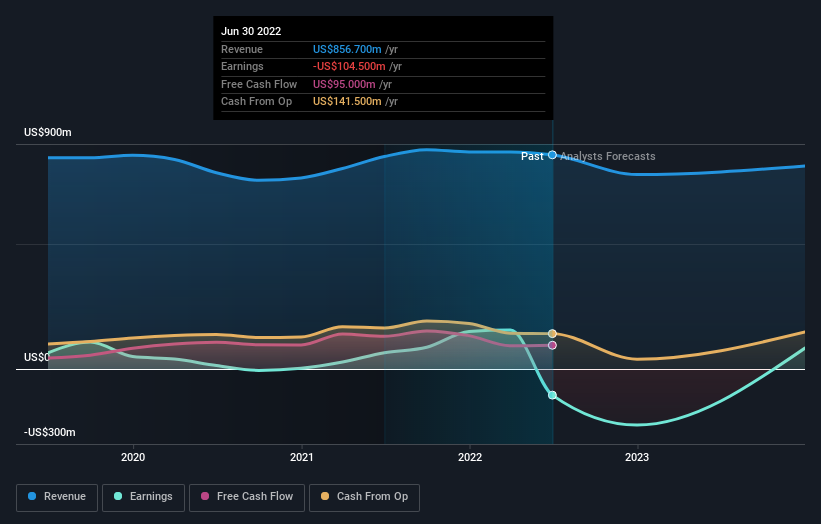The width and height of the screenshot is (821, 524).
Task: Click the 2021 x-axis label
Action: [302, 458]
